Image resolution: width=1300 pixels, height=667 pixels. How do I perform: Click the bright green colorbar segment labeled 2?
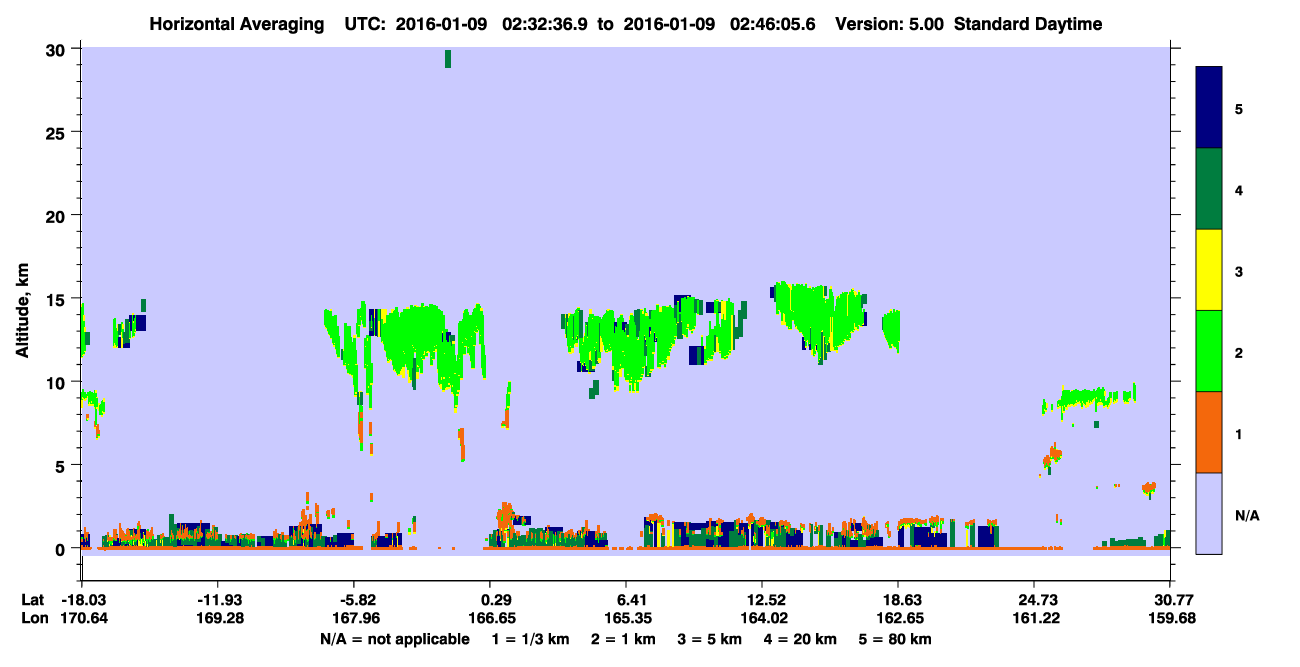point(1209,351)
